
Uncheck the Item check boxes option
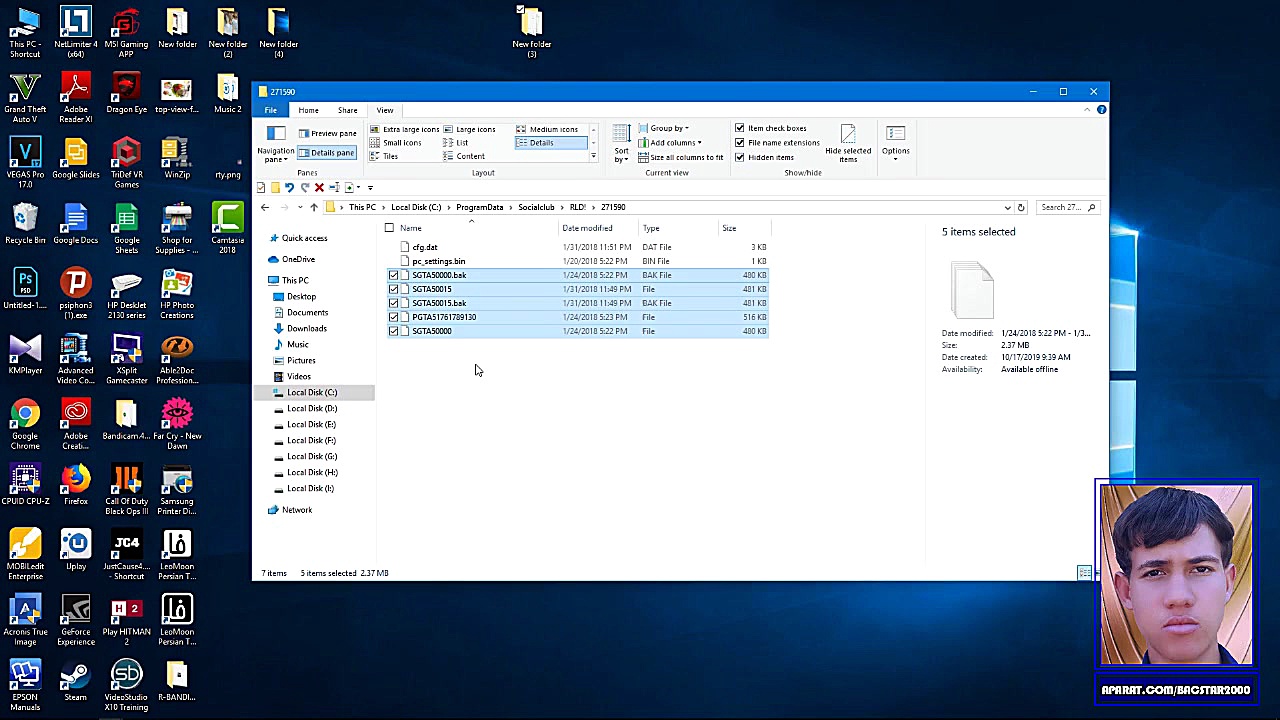pos(740,128)
